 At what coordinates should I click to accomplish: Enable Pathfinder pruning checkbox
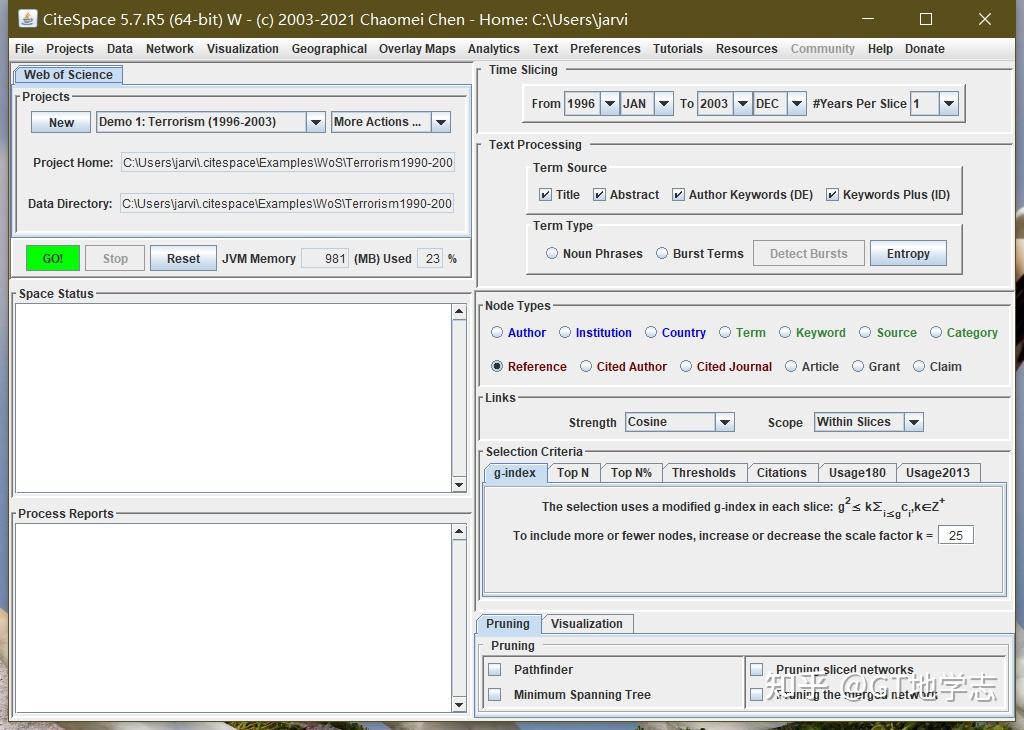pos(495,669)
